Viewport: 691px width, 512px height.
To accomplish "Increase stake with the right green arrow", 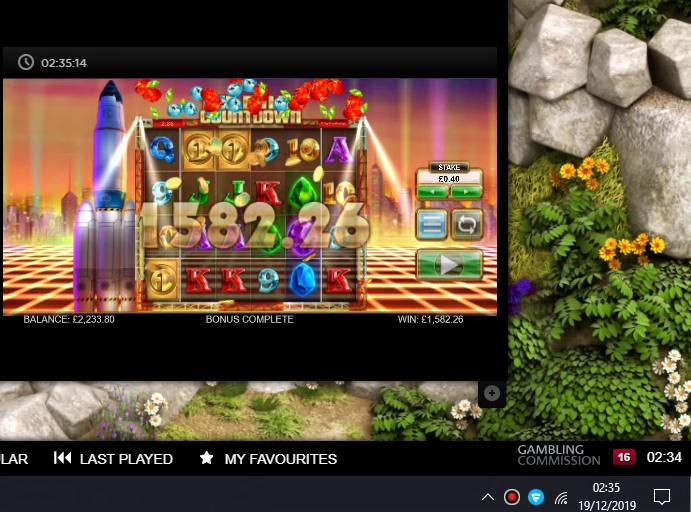I will point(466,192).
